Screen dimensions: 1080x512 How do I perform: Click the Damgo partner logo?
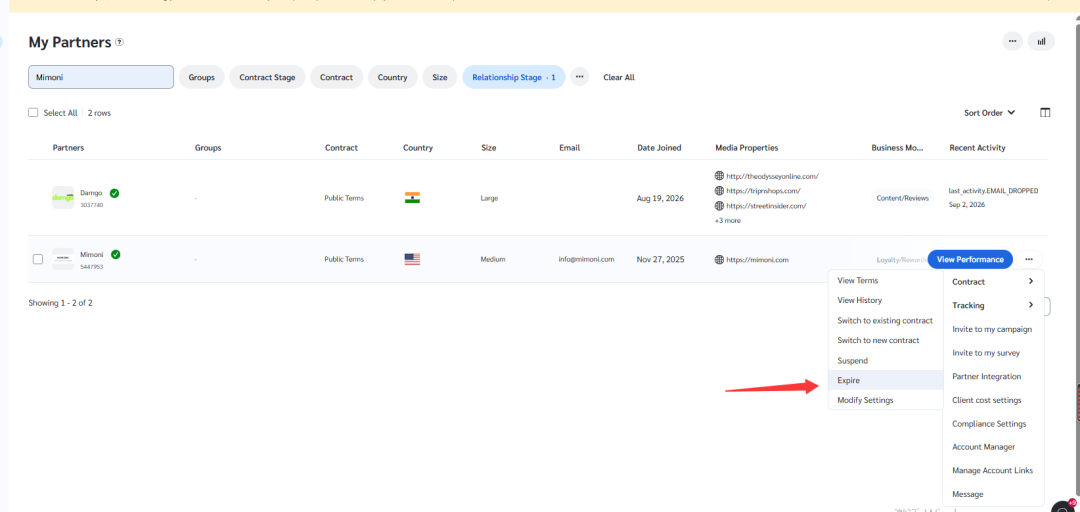tap(63, 198)
